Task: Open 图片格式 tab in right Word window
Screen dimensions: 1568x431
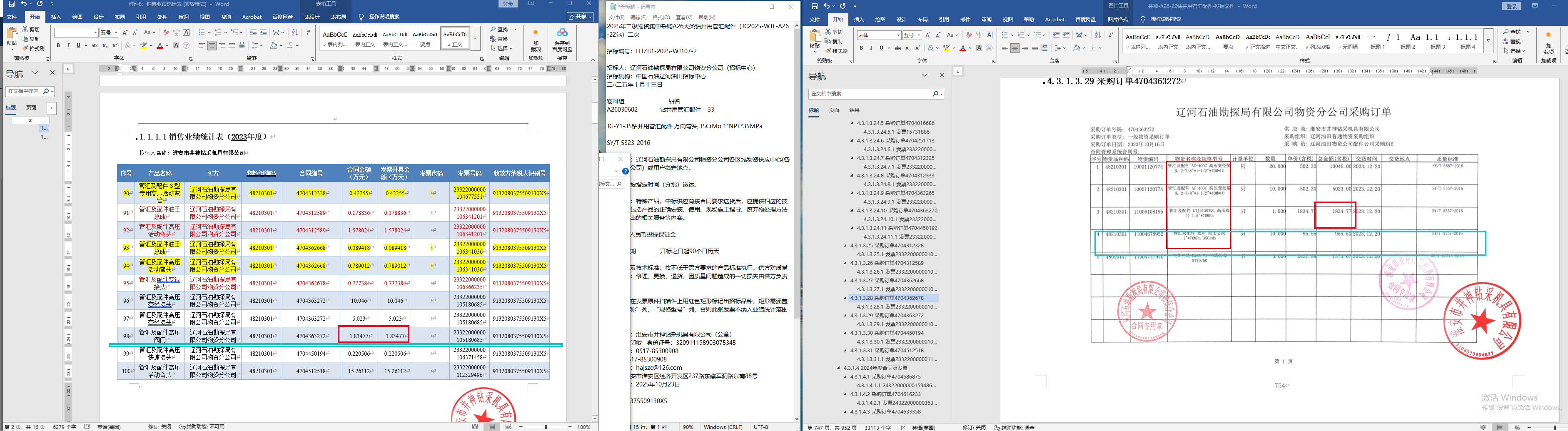Action: tap(1117, 20)
